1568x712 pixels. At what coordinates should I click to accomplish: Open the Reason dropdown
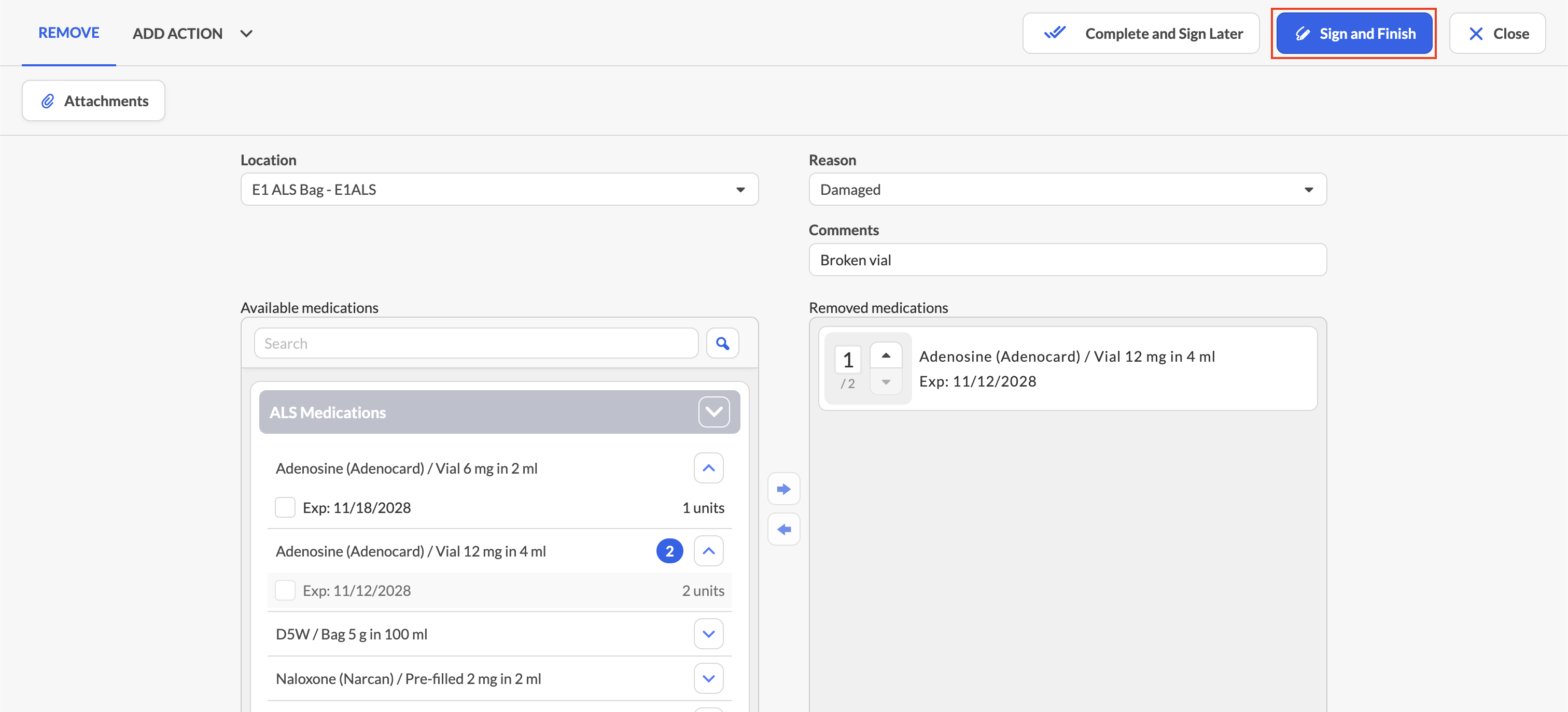(x=1068, y=190)
